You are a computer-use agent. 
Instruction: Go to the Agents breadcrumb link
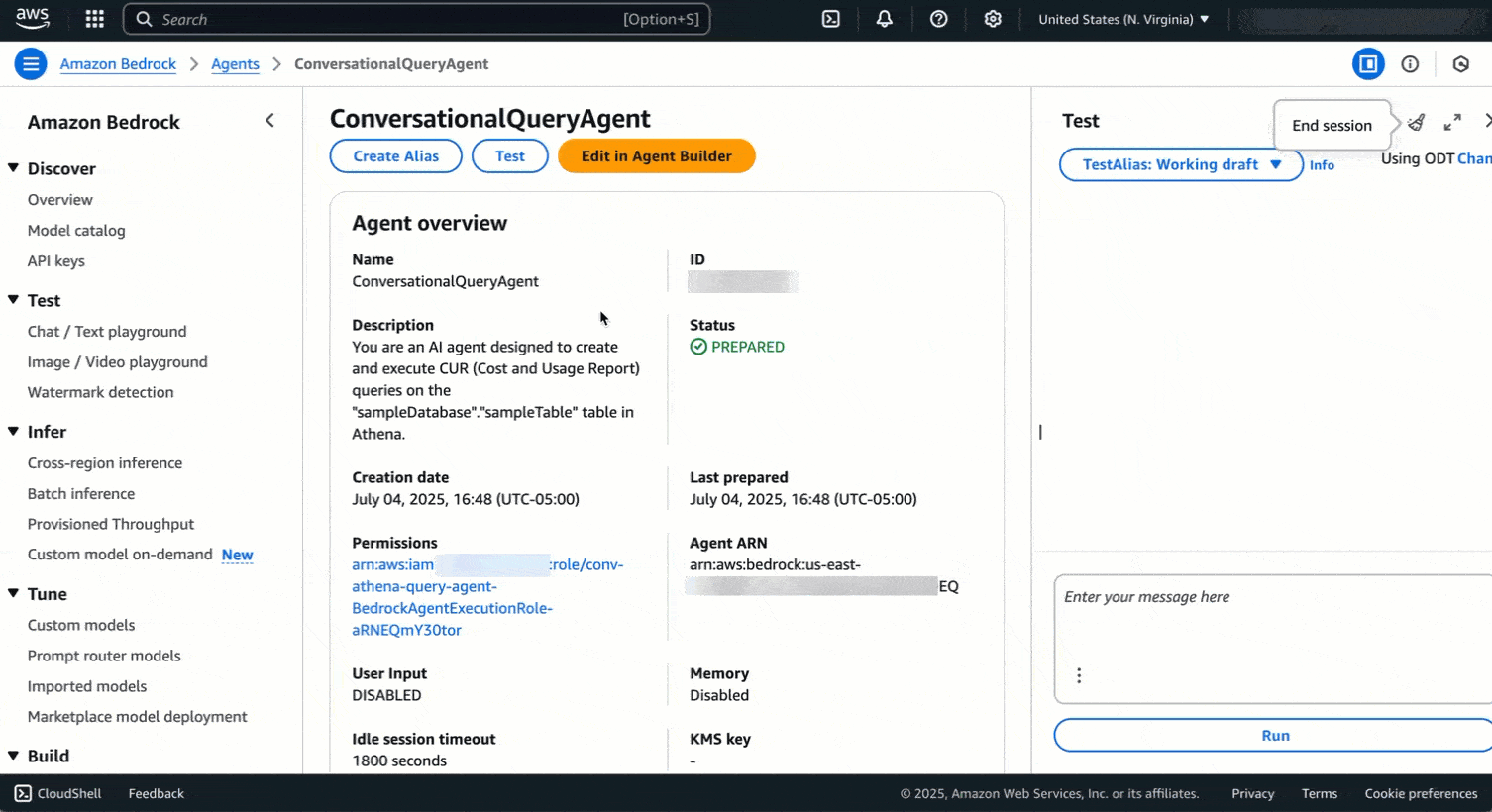pyautogui.click(x=235, y=64)
